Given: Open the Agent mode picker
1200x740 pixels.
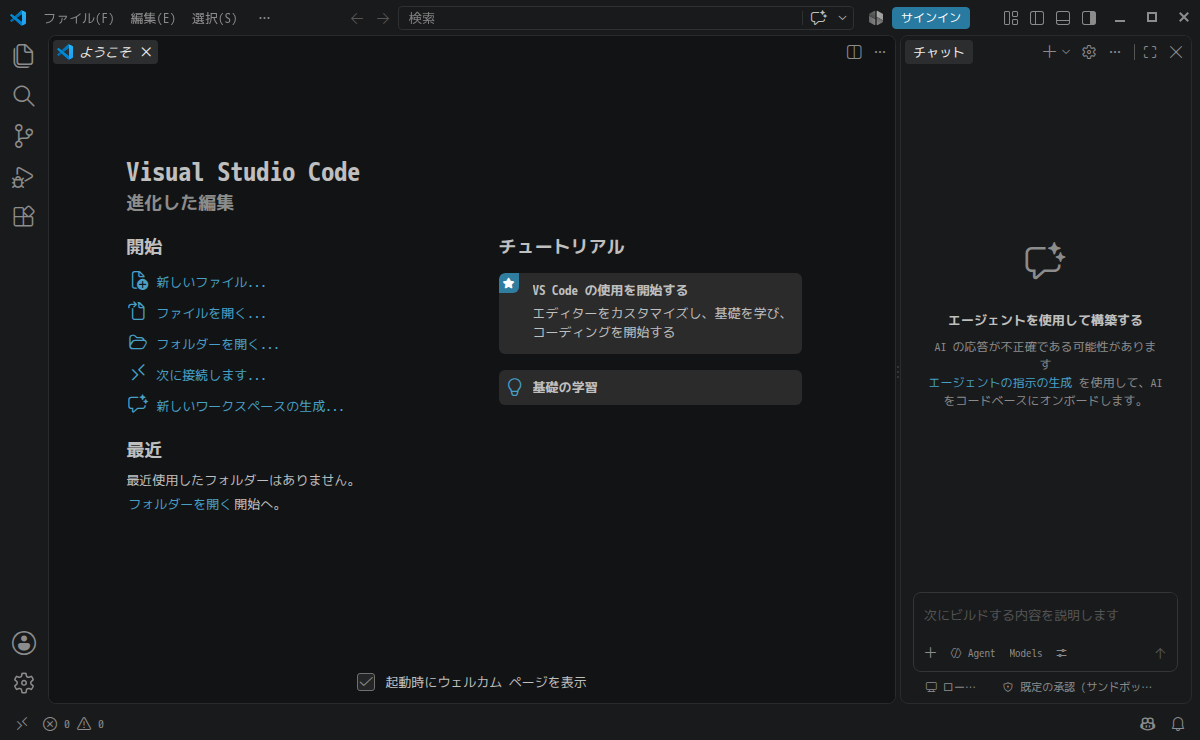Looking at the screenshot, I should [x=972, y=653].
